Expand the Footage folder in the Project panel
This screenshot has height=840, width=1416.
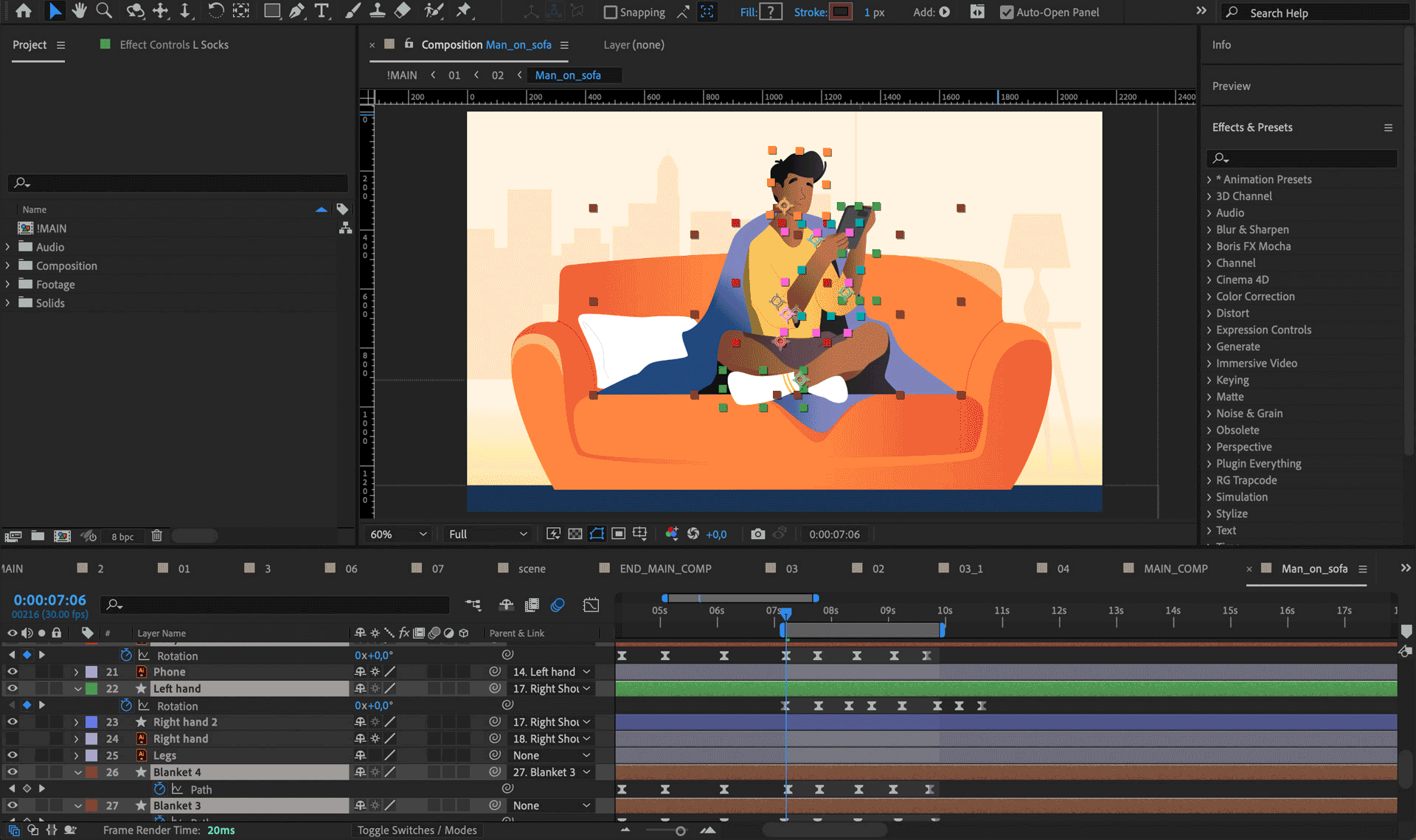(8, 285)
